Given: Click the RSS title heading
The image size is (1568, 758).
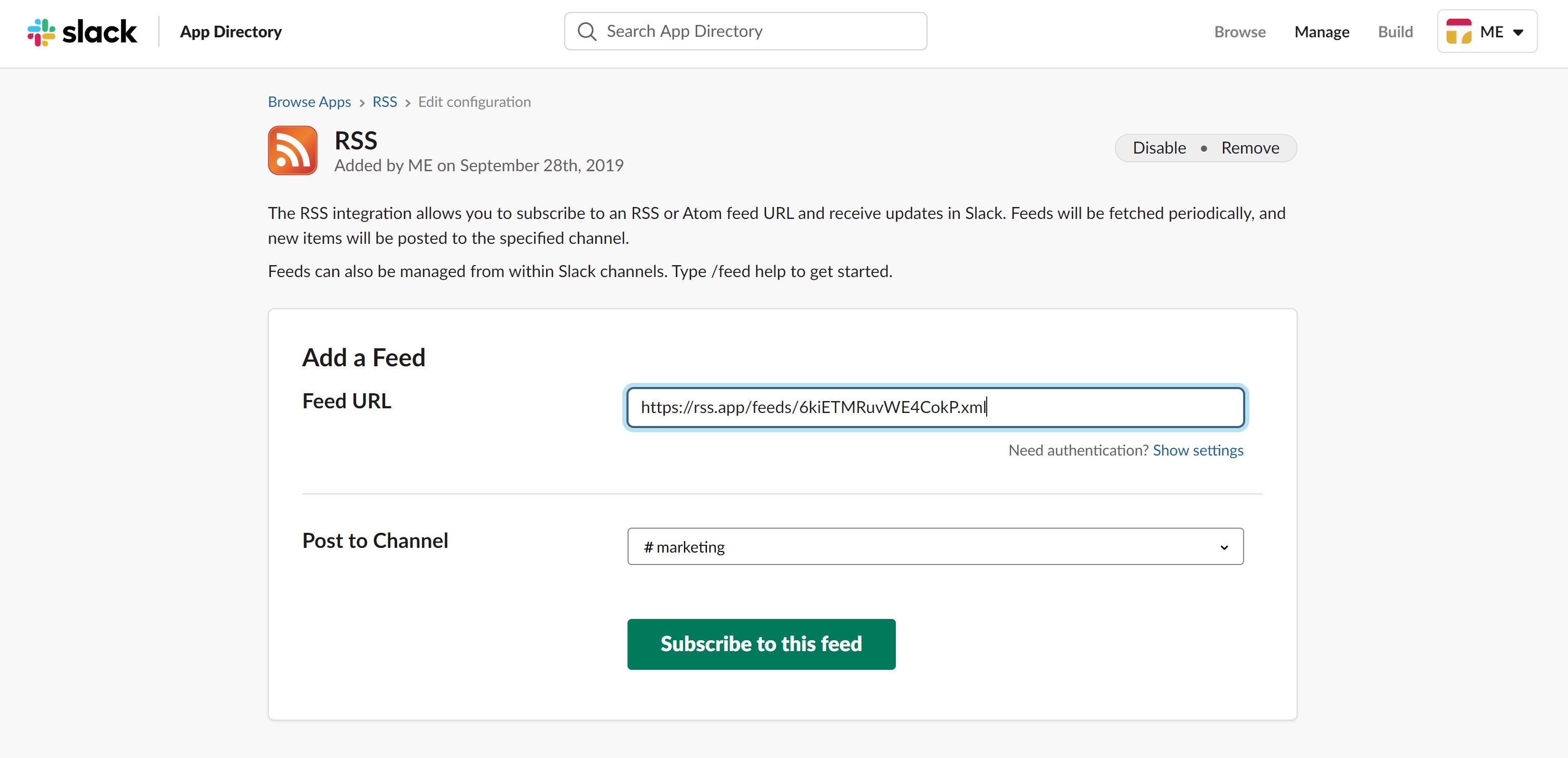Looking at the screenshot, I should point(356,141).
